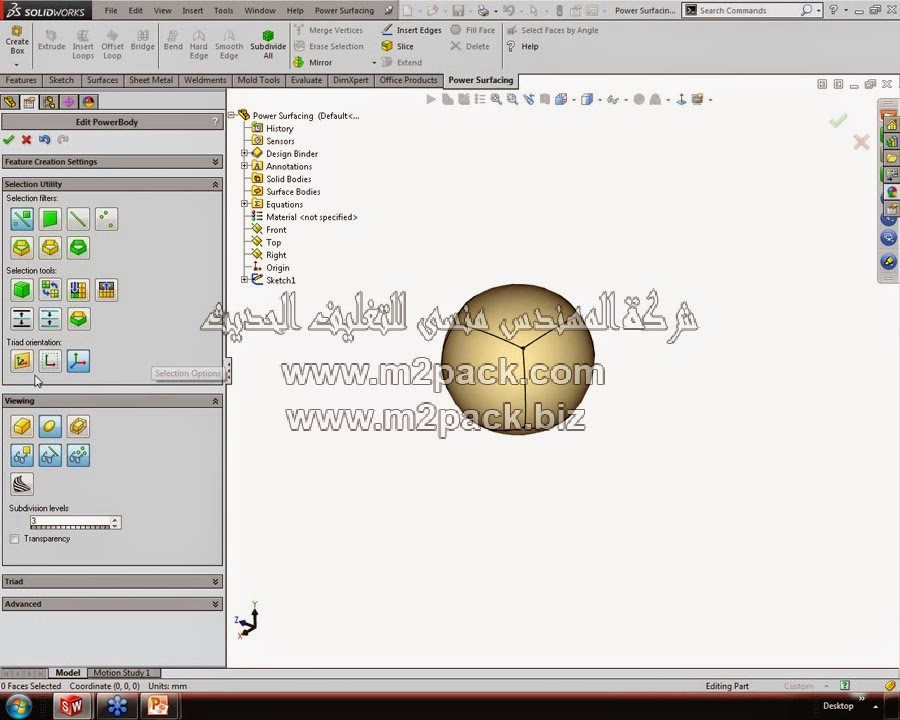Toggle the vertex selection filter
Viewport: 900px width, 720px height.
coord(106,219)
